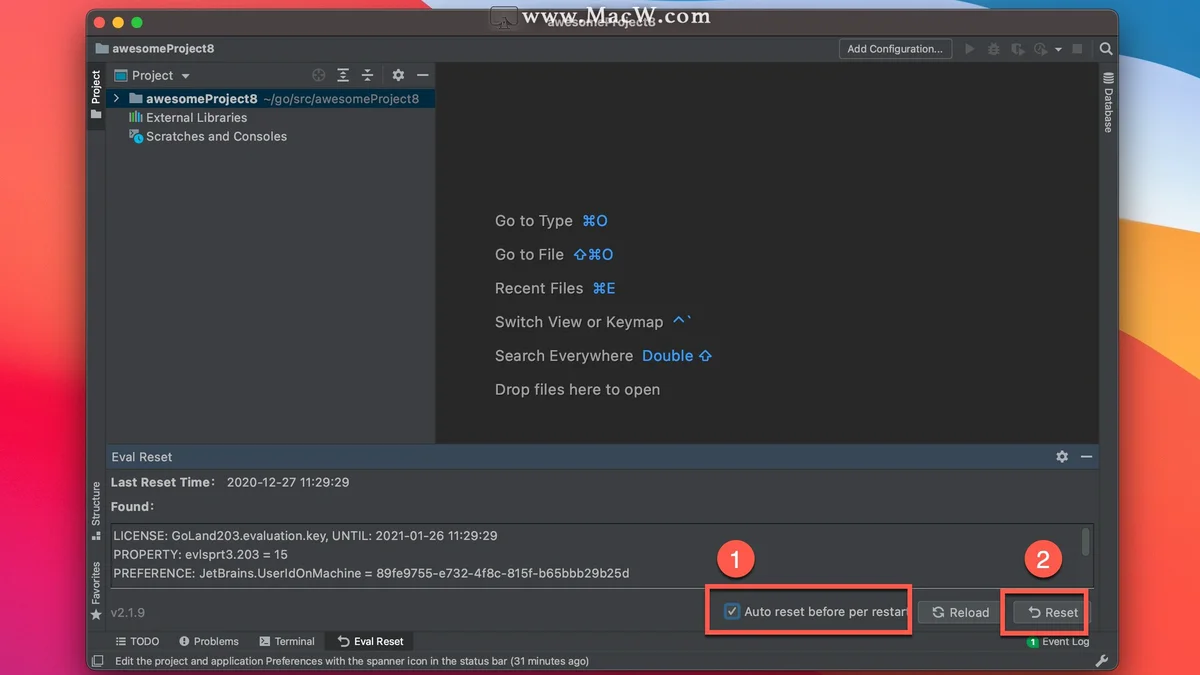Open the profiler dropdown arrow
Screen dimensions: 1200x675
pyautogui.click(x=1058, y=49)
